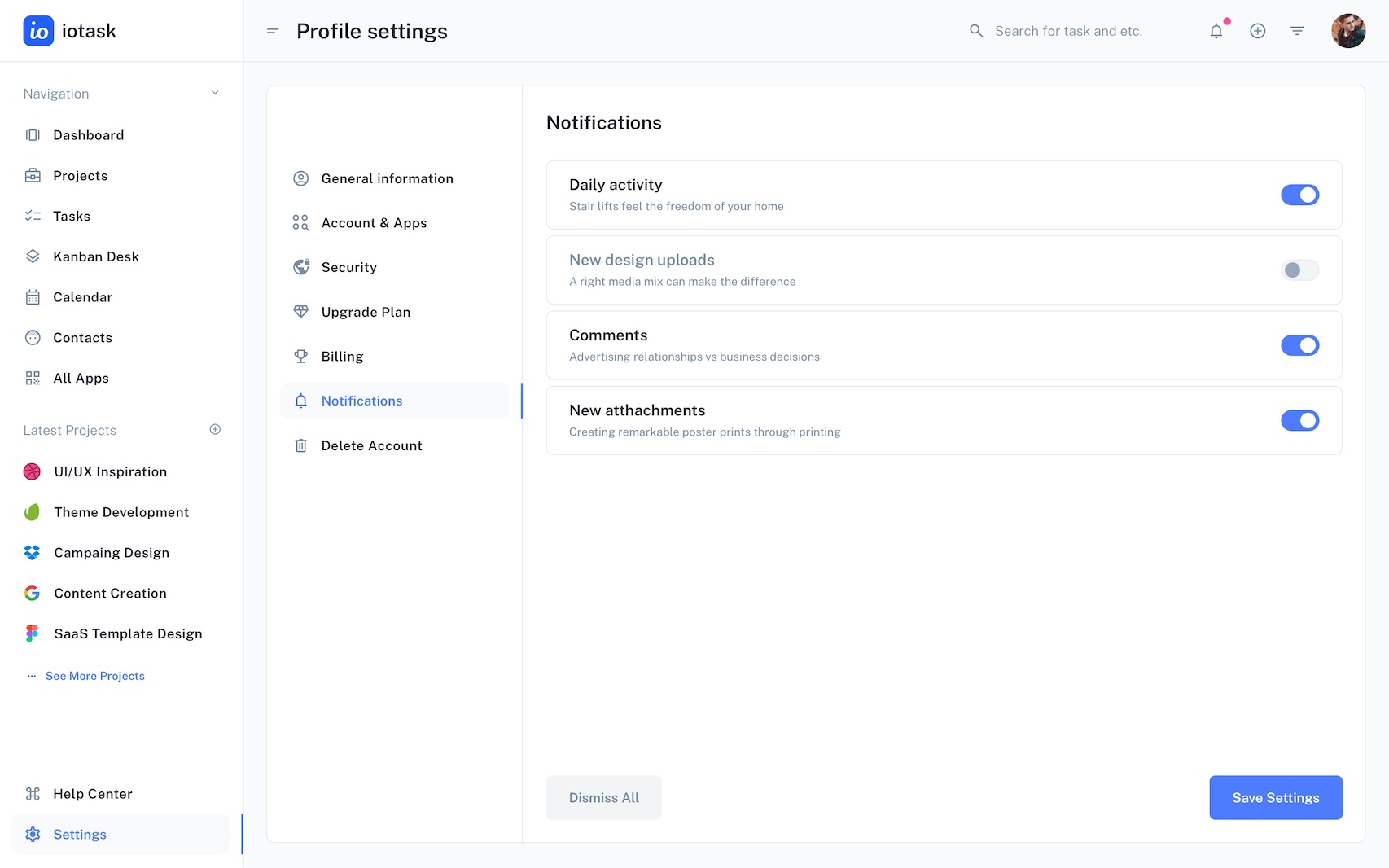
Task: Open the Security settings tab
Action: coord(348,267)
